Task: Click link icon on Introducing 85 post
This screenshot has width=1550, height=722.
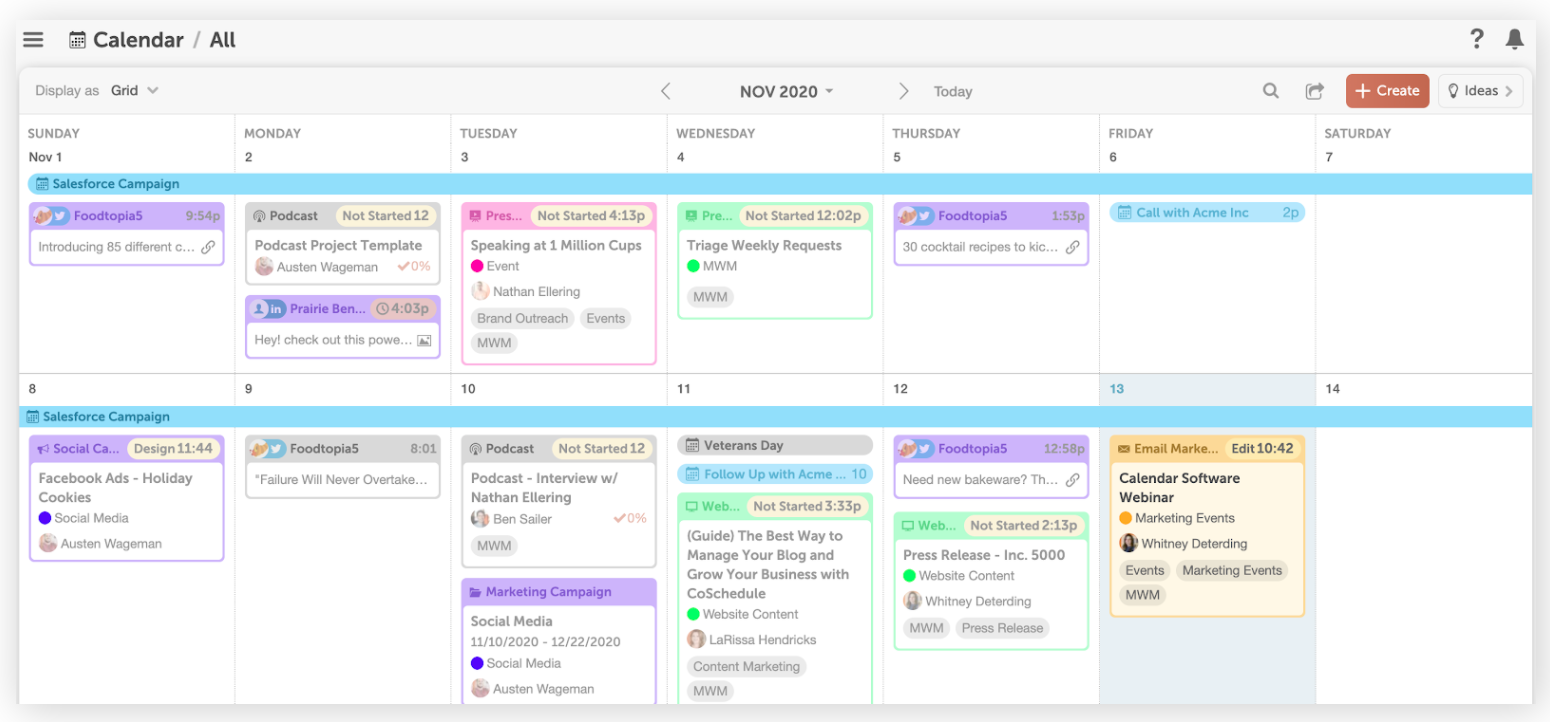Action: tap(208, 247)
